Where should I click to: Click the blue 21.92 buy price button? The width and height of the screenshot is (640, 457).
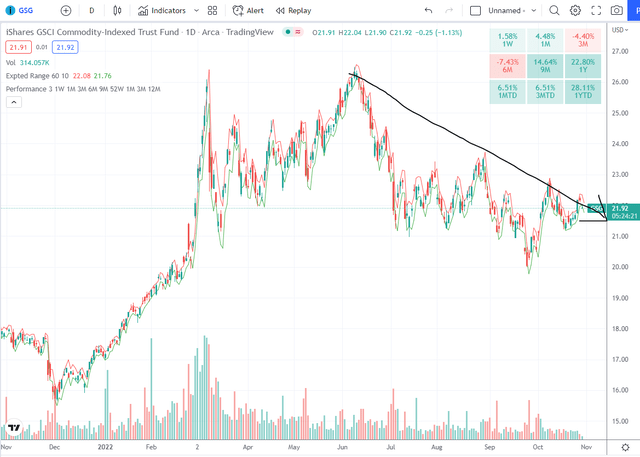[65, 47]
